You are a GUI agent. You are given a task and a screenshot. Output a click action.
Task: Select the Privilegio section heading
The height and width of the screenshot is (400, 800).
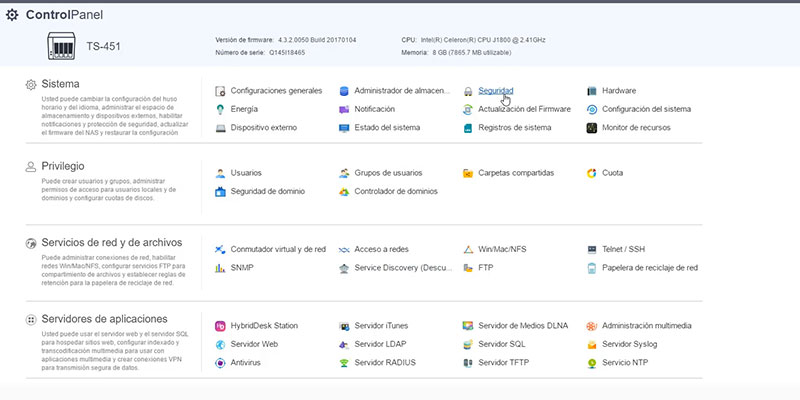pyautogui.click(x=63, y=166)
